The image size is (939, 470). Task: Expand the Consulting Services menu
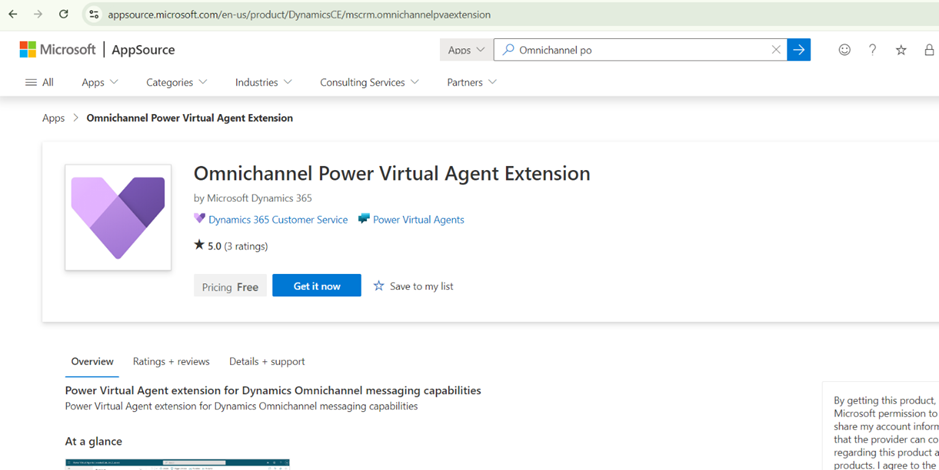pyautogui.click(x=368, y=82)
